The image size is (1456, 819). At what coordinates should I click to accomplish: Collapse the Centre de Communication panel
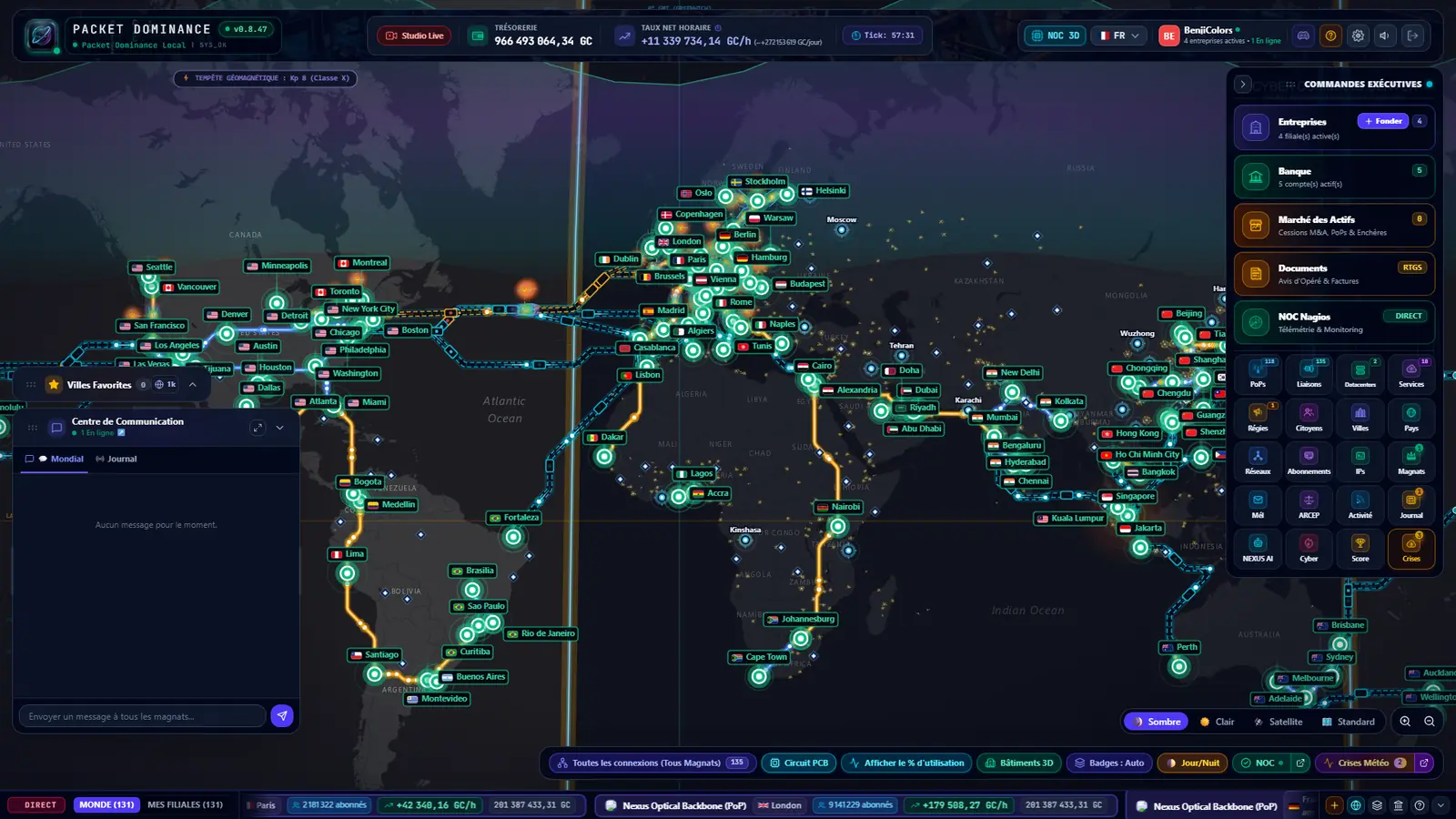(x=279, y=428)
